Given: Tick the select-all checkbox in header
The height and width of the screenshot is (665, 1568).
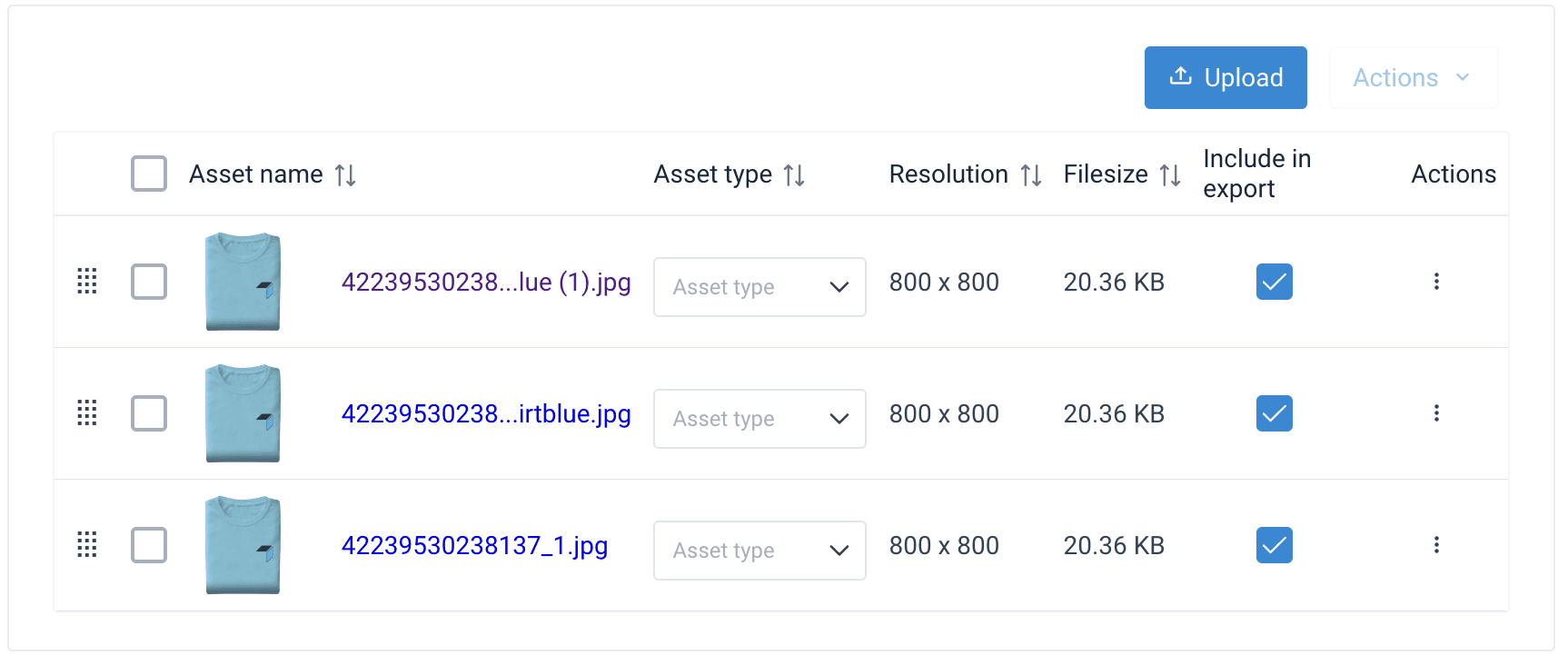Looking at the screenshot, I should pos(149,174).
